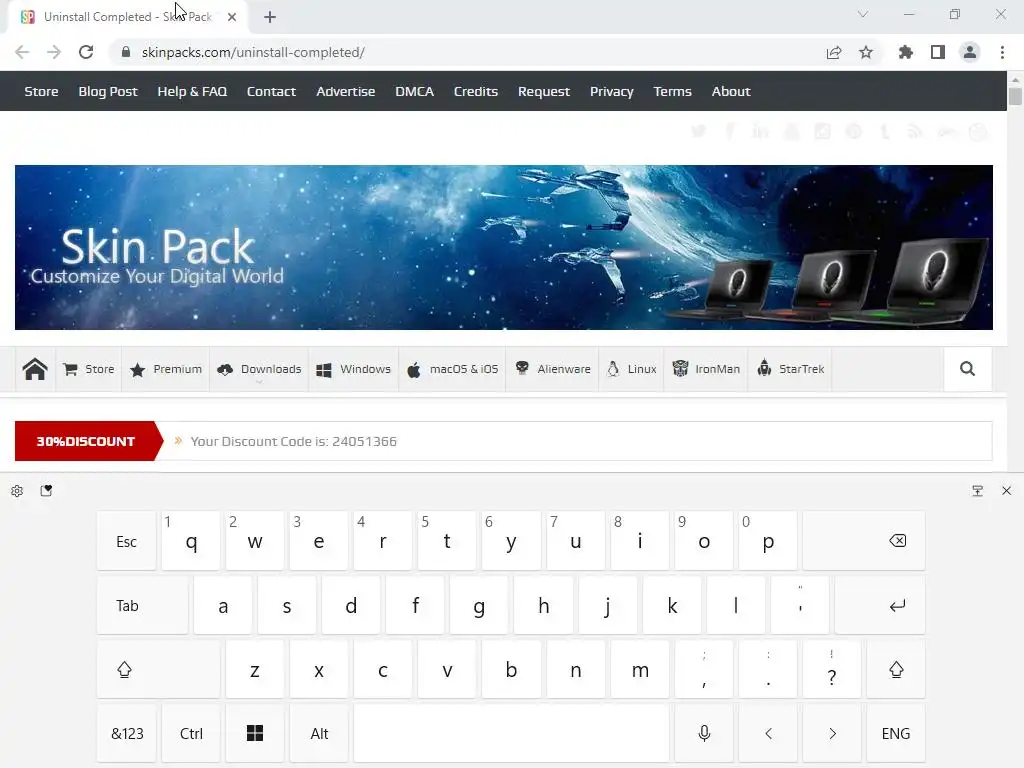The image size is (1024, 768).
Task: Open the Privacy menu link
Action: click(611, 91)
